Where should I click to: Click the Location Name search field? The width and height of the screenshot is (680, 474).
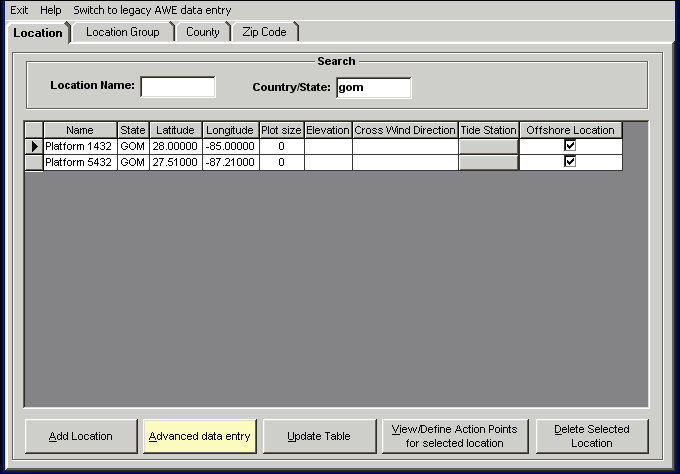(178, 87)
